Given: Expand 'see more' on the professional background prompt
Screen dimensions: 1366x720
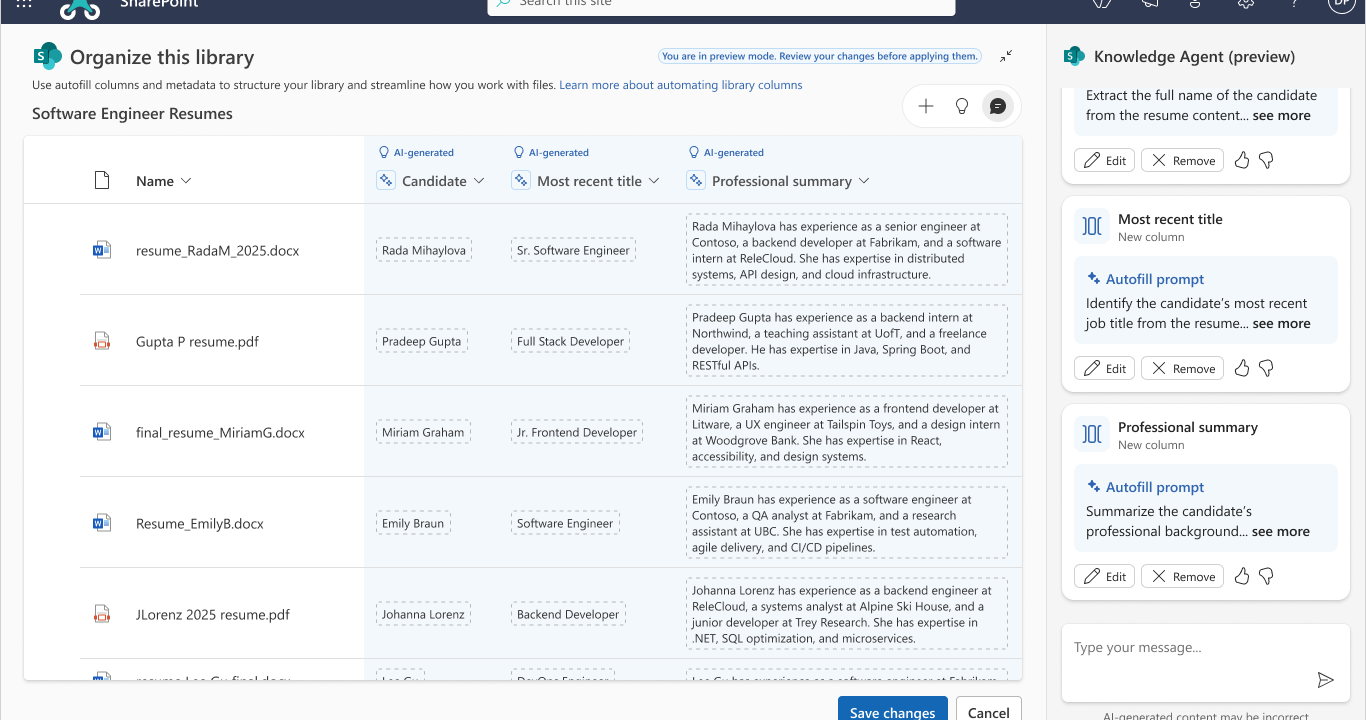Looking at the screenshot, I should pos(1281,531).
